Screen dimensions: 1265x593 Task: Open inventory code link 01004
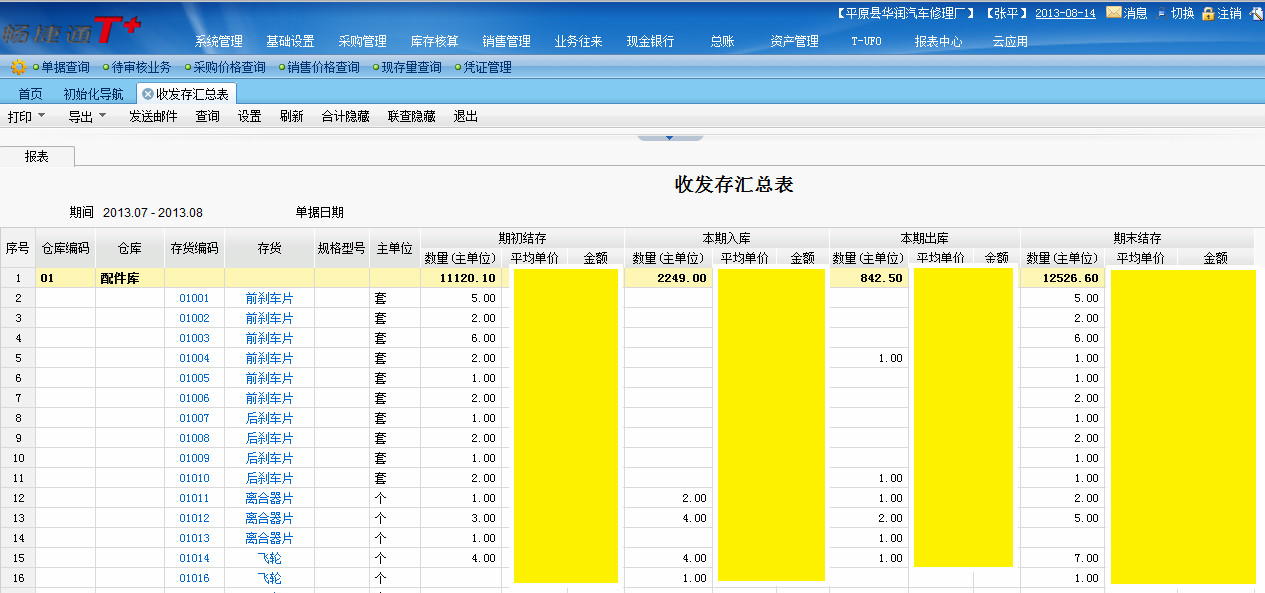[x=194, y=358]
